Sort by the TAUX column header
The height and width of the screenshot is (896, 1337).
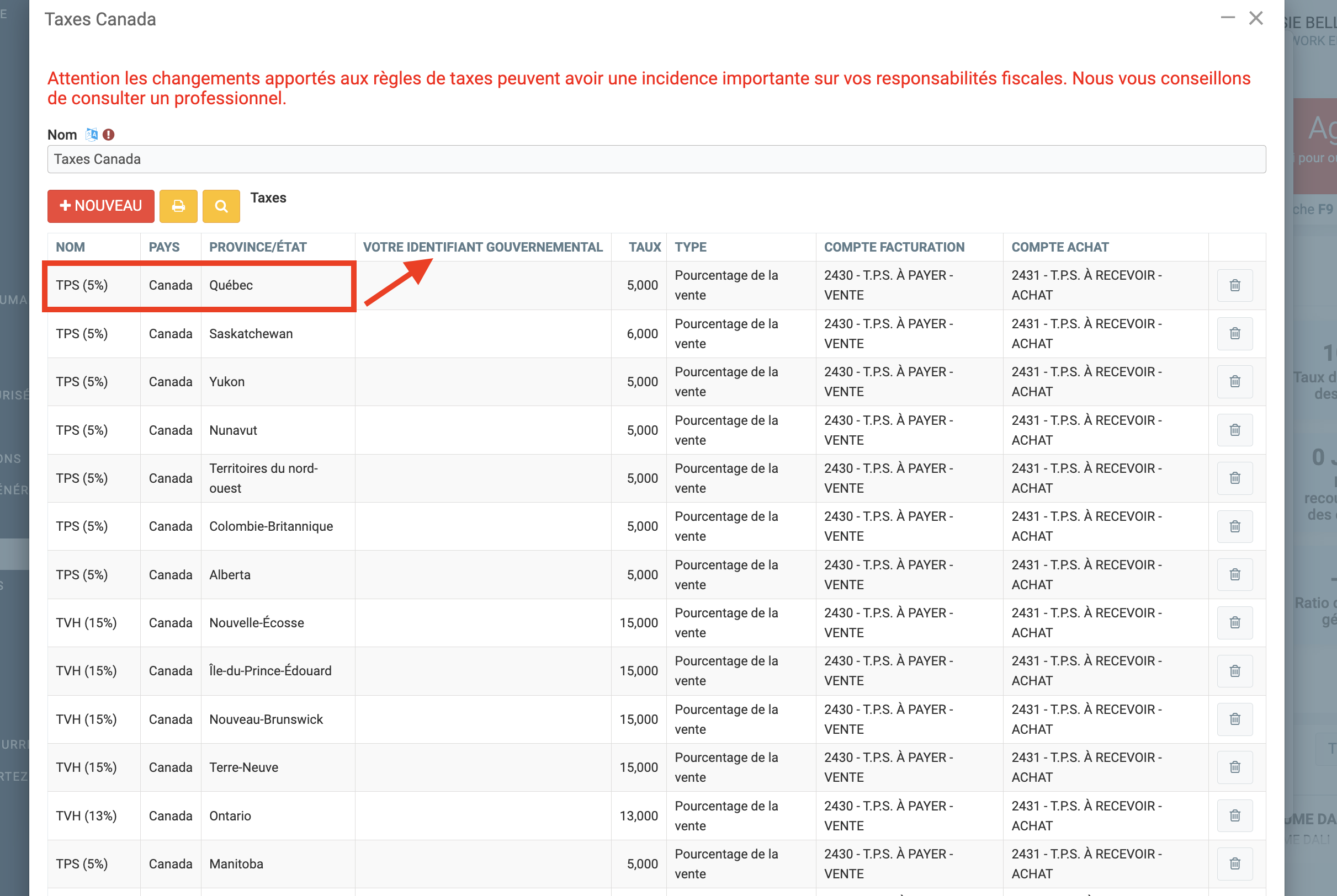[644, 247]
